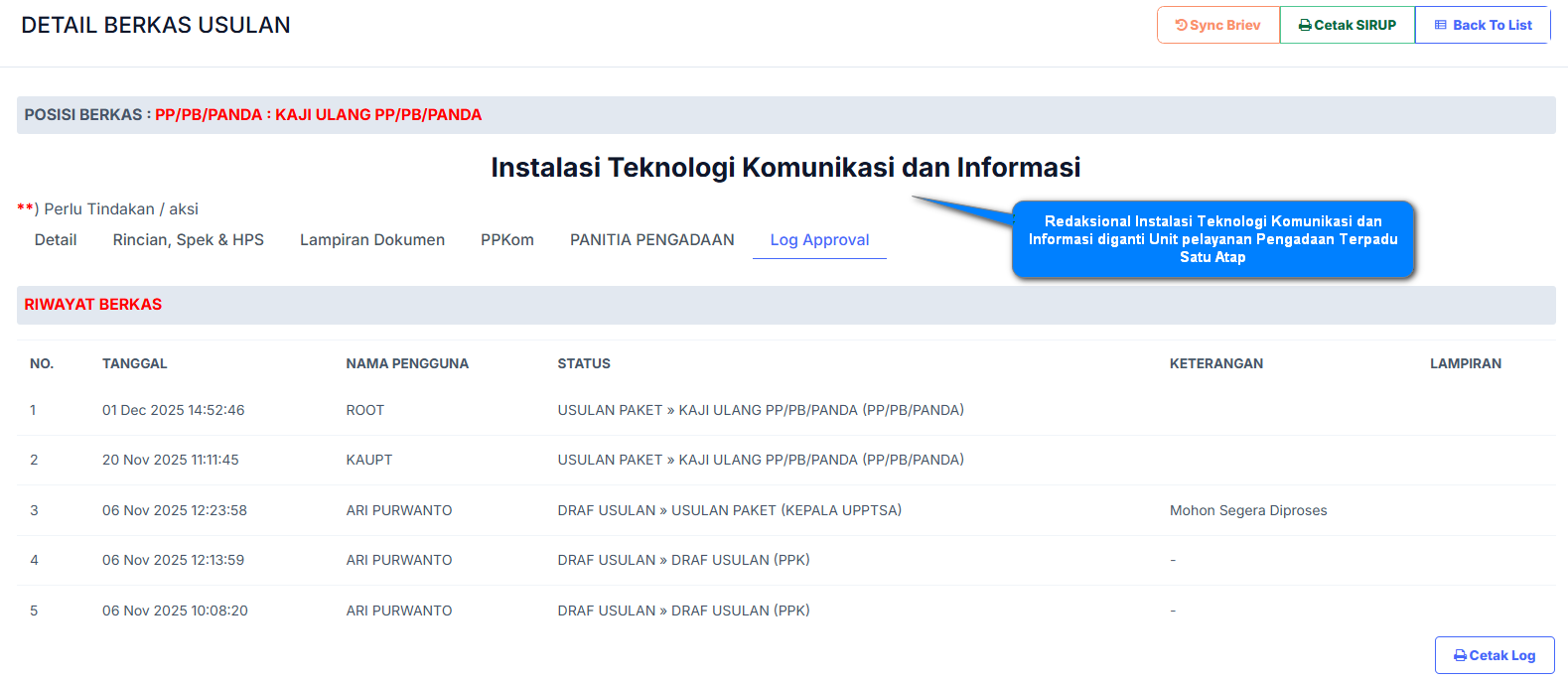Click the NAMA PENGGUNA column header
The image size is (1568, 681).
point(407,364)
